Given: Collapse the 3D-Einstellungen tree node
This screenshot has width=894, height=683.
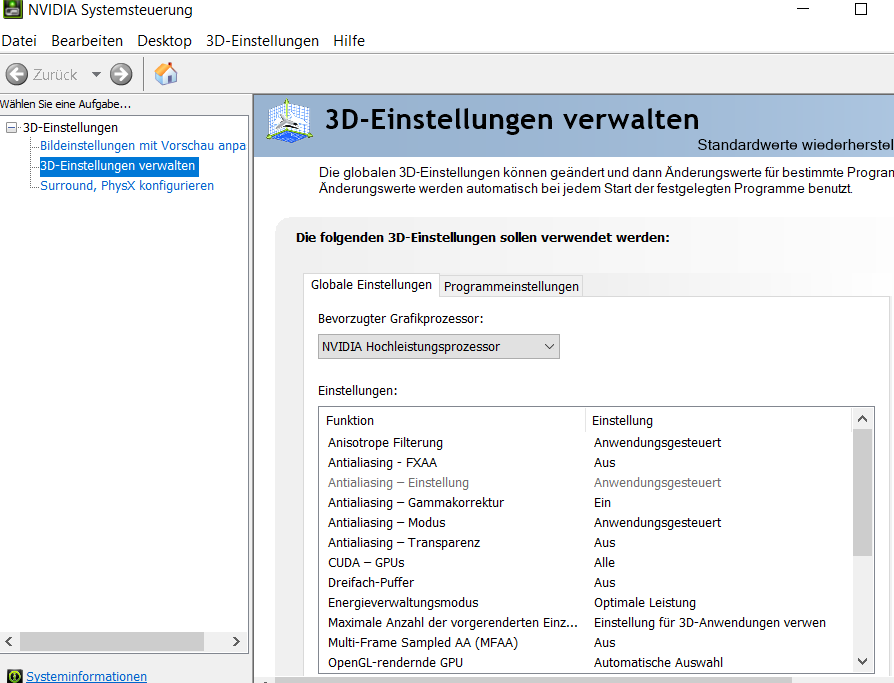Looking at the screenshot, I should tap(11, 127).
